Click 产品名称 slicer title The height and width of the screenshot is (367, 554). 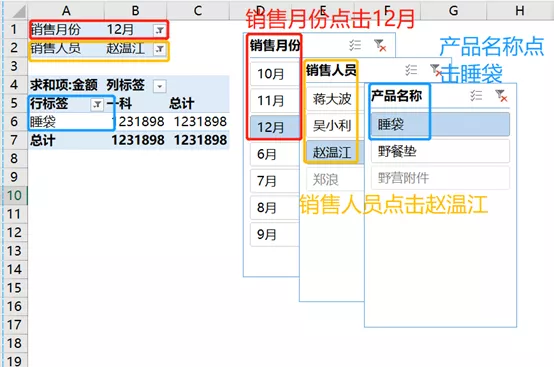coord(396,95)
